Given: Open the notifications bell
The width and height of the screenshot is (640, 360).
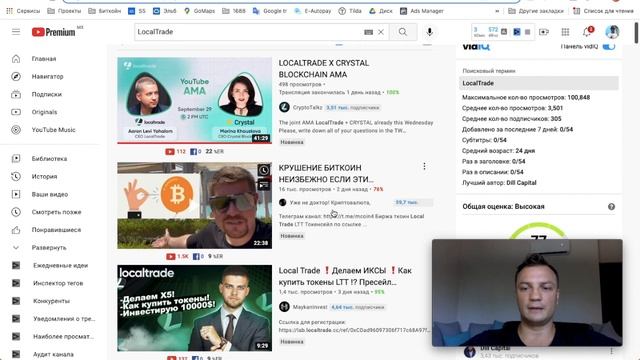Looking at the screenshot, I should pos(587,32).
